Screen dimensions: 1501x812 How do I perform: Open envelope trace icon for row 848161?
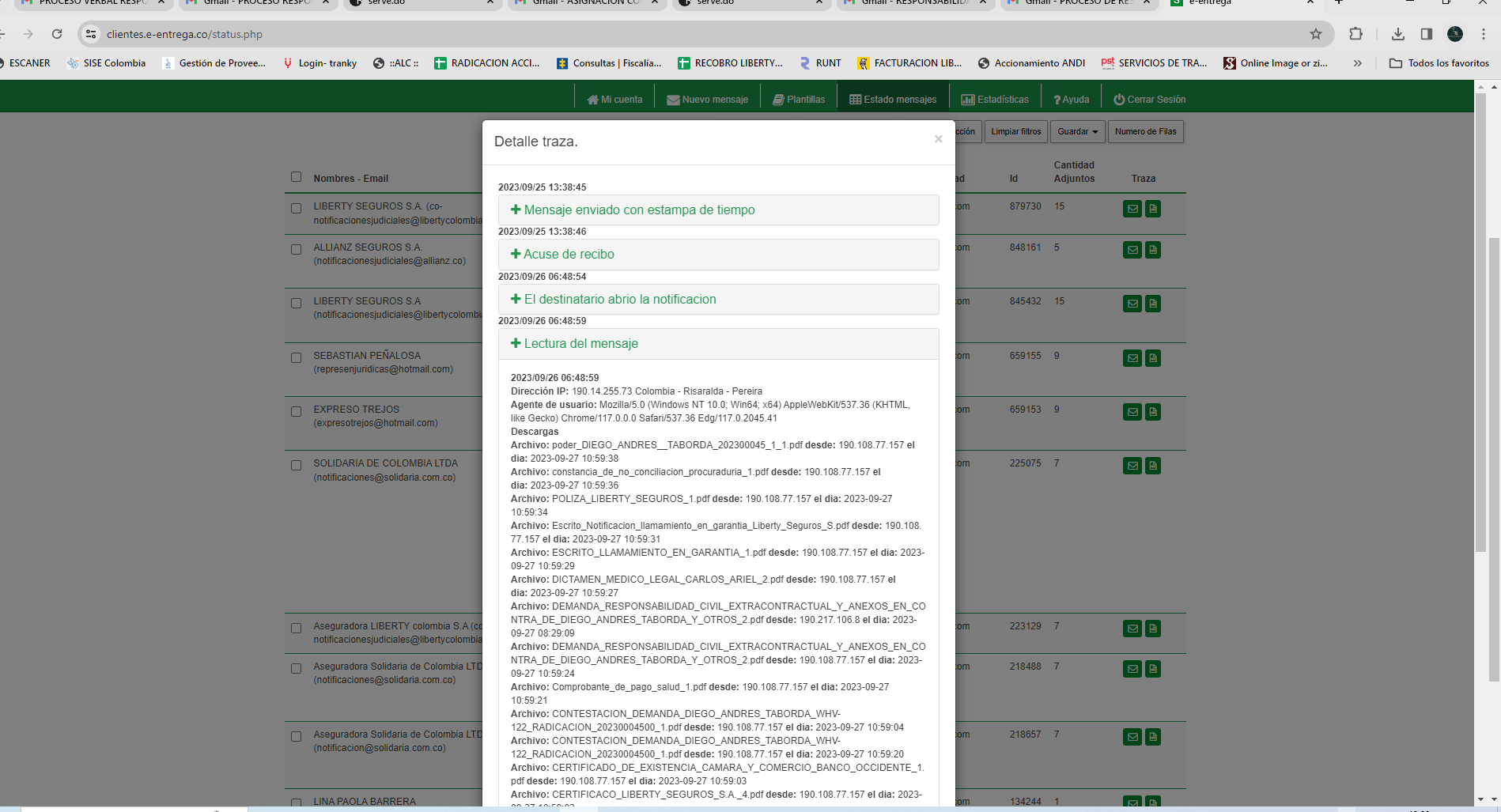pyautogui.click(x=1132, y=250)
